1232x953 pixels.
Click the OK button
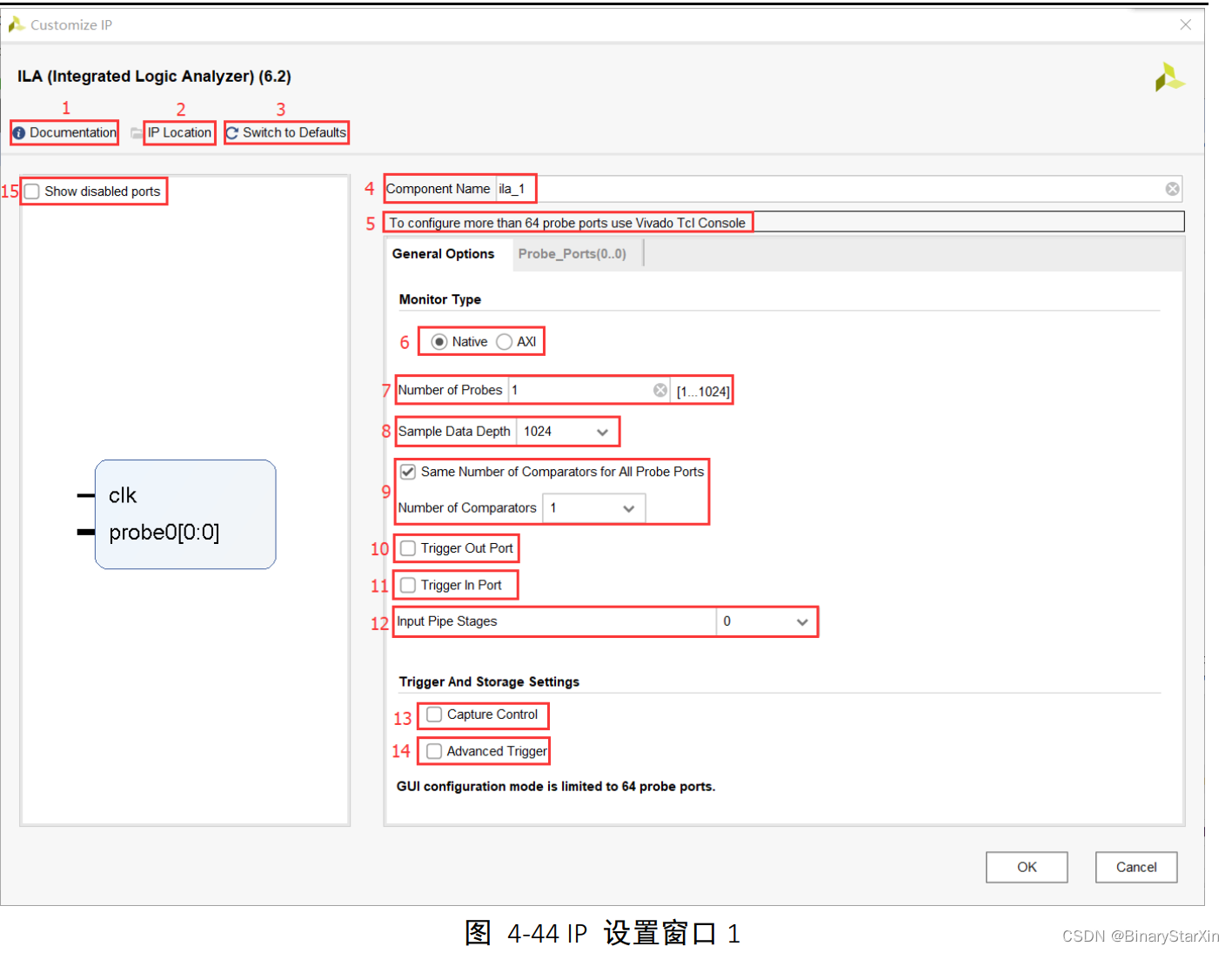point(1027,867)
